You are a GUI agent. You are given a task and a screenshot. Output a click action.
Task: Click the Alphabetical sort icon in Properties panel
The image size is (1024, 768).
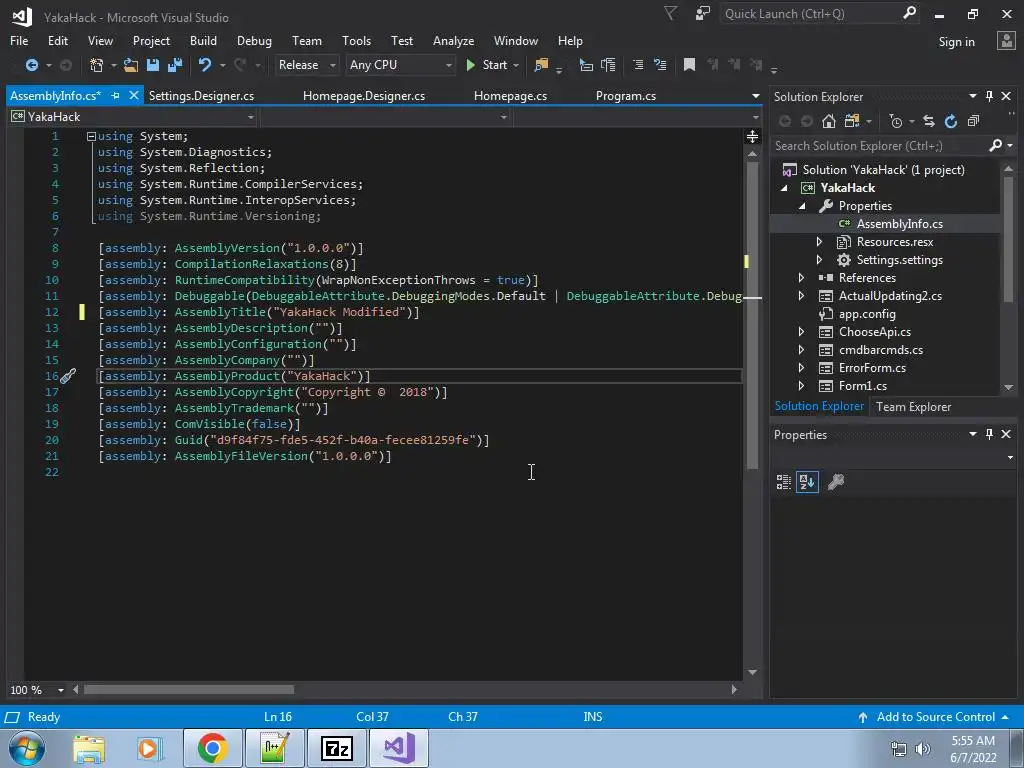click(807, 482)
